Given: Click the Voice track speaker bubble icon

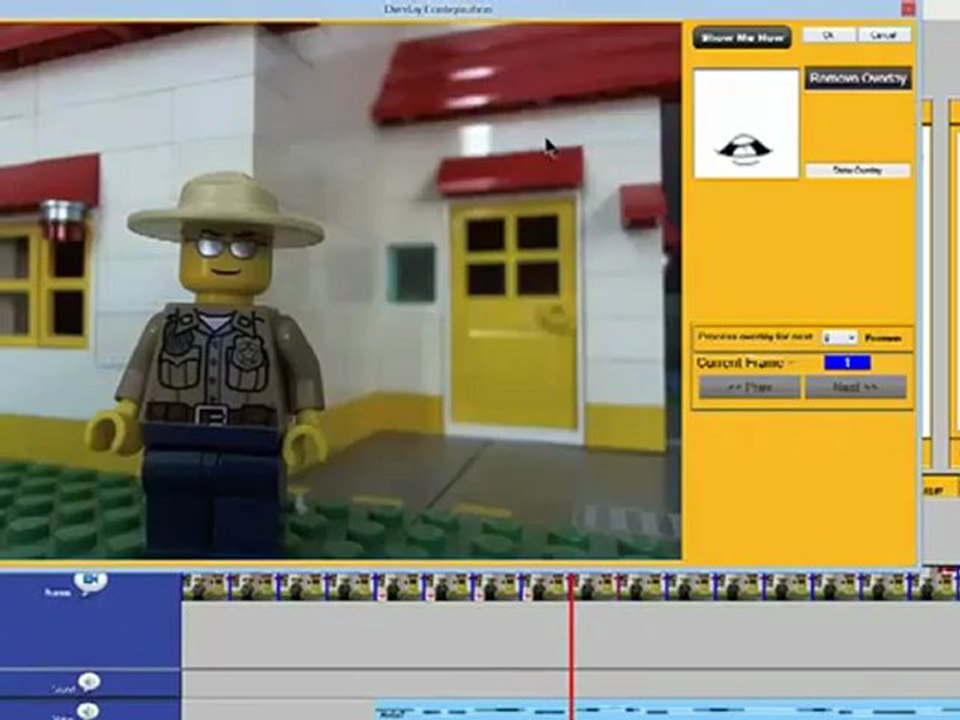Looking at the screenshot, I should [x=88, y=711].
